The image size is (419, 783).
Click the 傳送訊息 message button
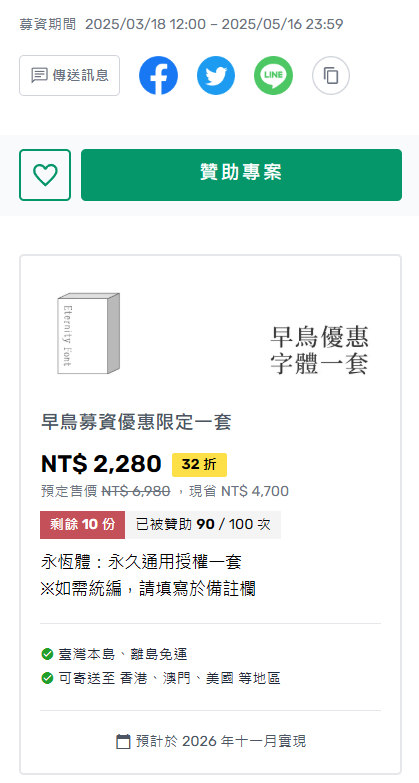pyautogui.click(x=69, y=75)
